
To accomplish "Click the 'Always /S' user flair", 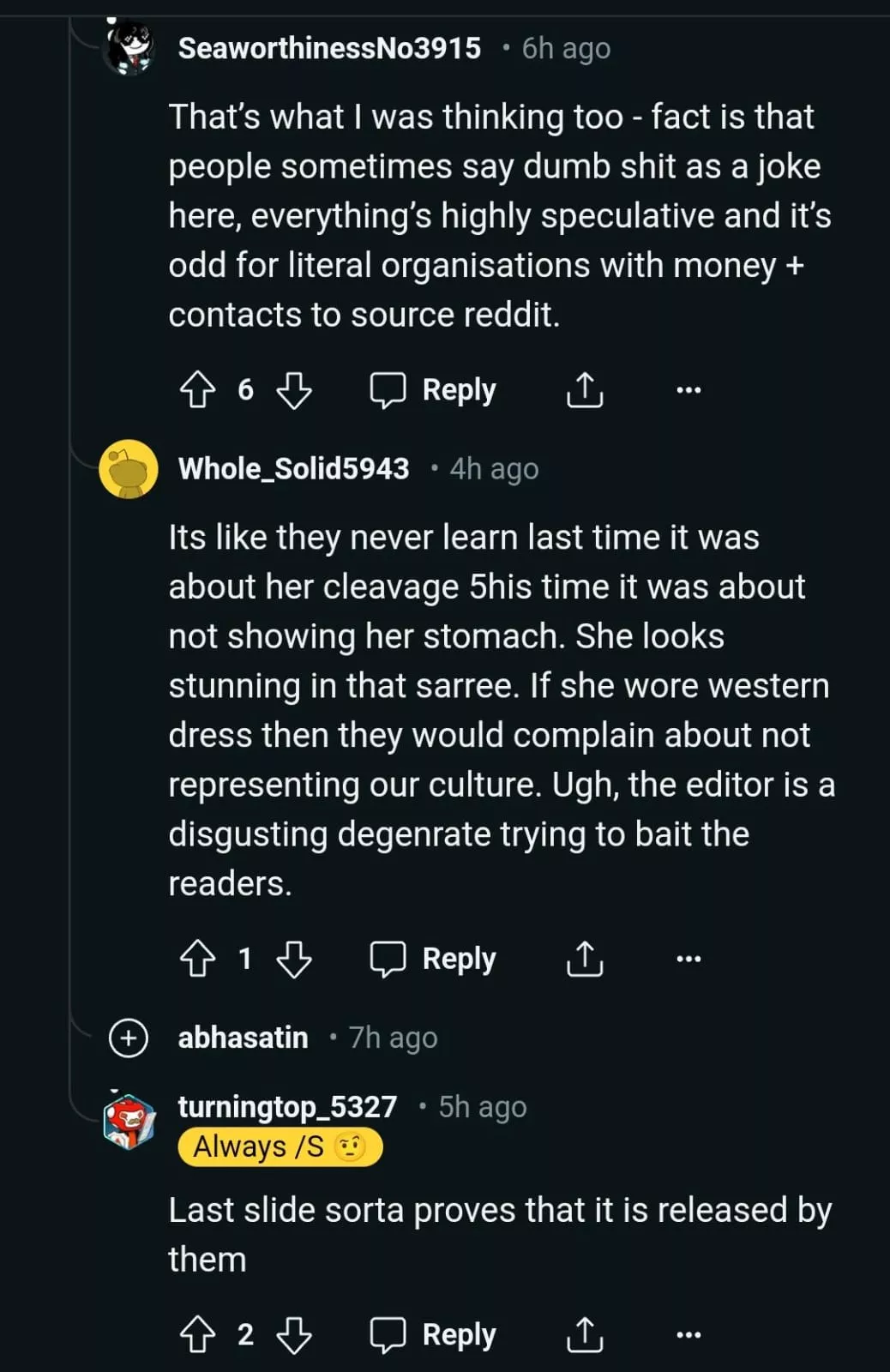I will tap(280, 1147).
